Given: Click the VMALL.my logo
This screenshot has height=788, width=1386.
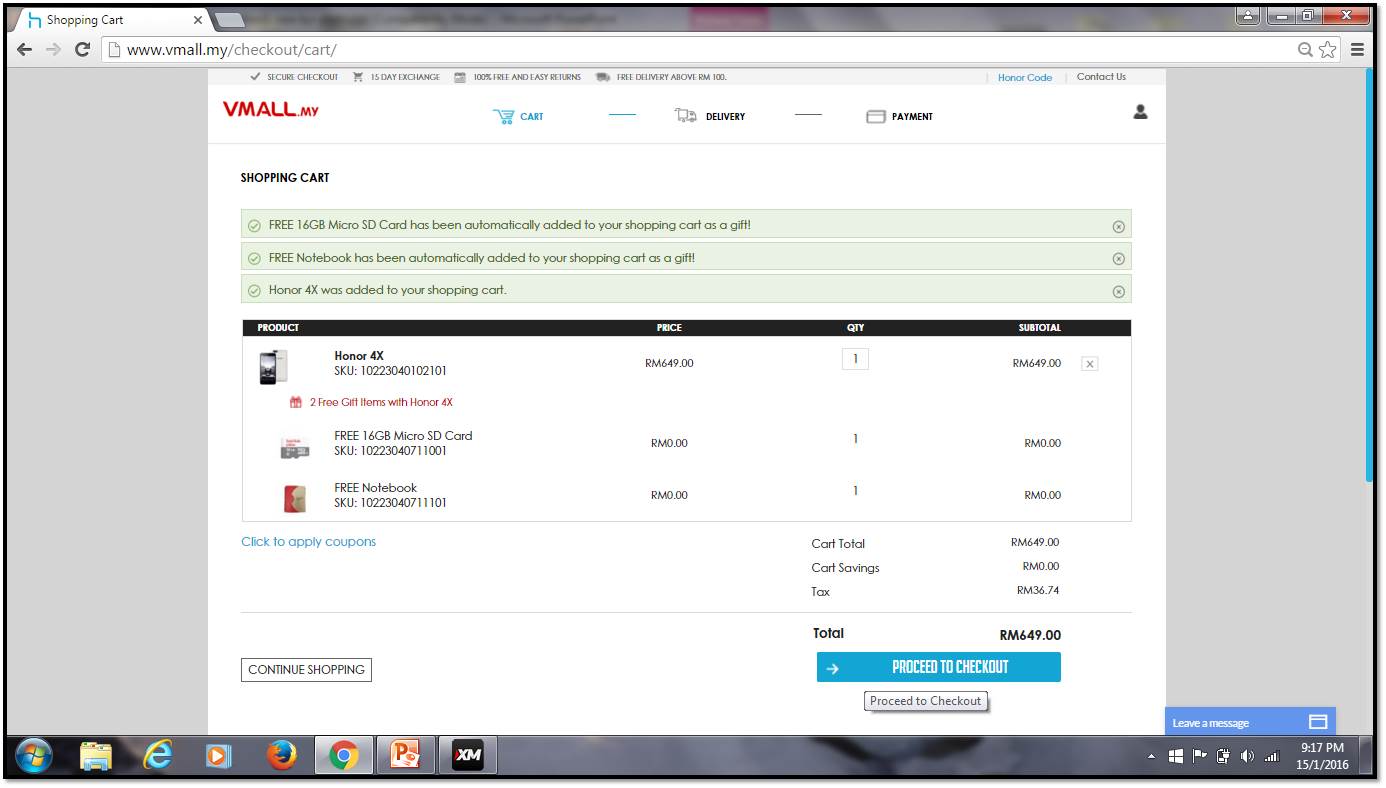Looking at the screenshot, I should (x=270, y=109).
